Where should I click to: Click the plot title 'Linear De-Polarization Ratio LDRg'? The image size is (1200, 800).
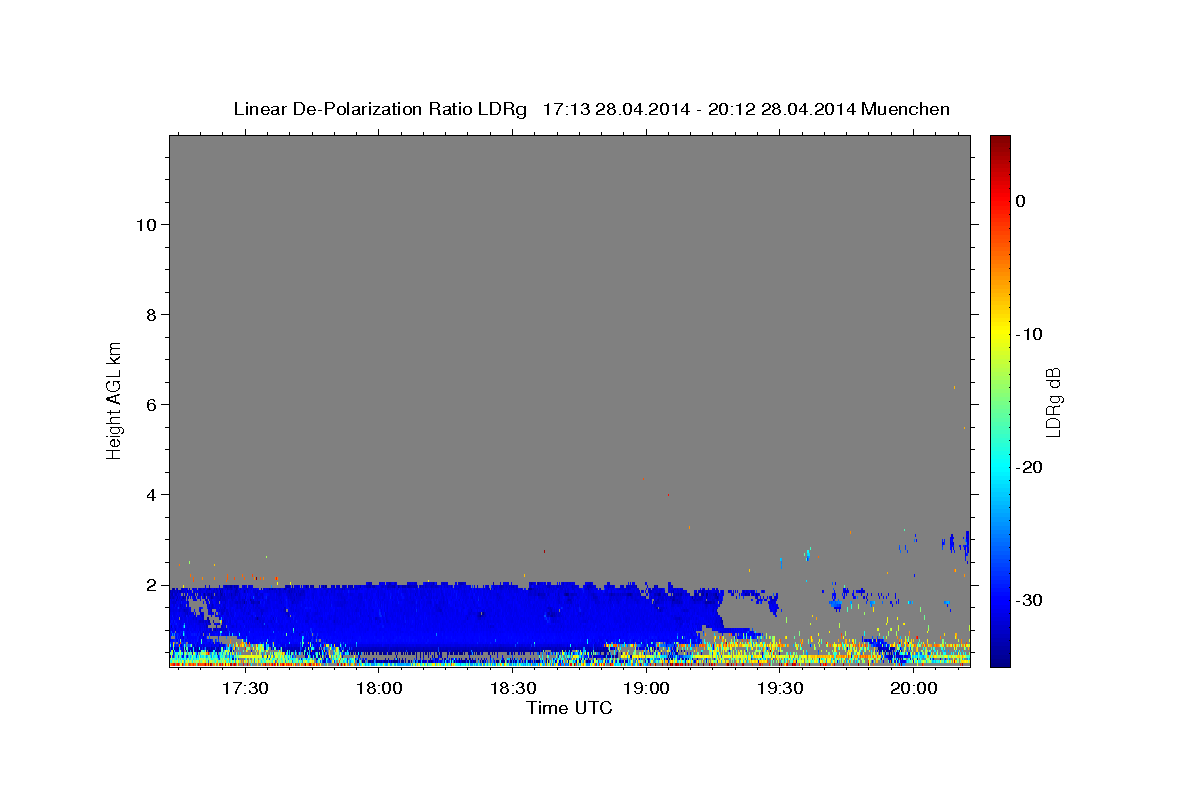(380, 109)
